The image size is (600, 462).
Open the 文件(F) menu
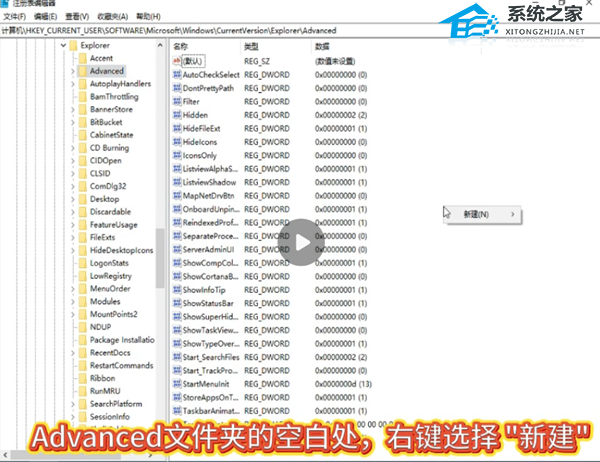[15, 16]
